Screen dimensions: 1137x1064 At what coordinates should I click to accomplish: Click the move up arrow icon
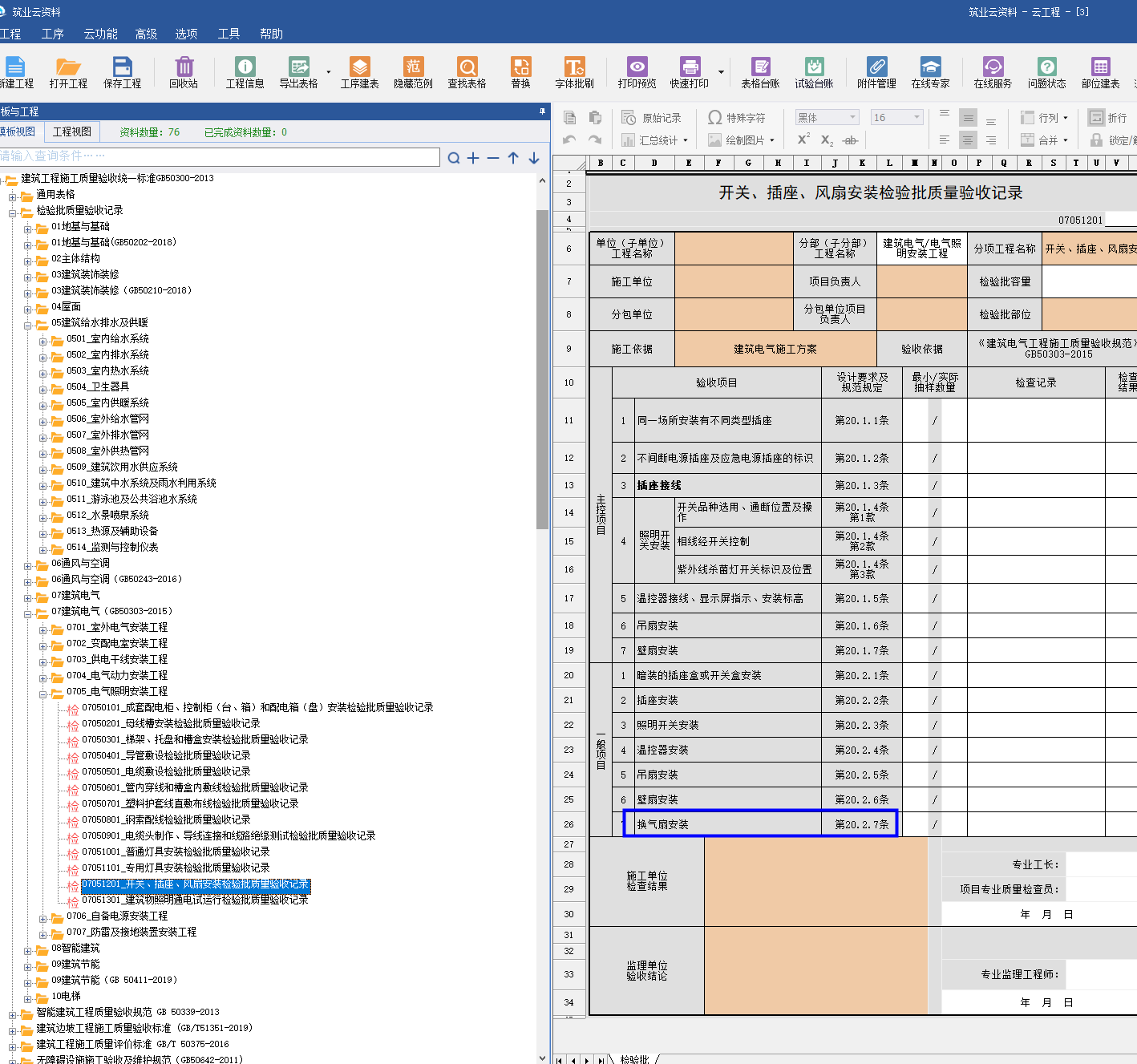pyautogui.click(x=513, y=158)
